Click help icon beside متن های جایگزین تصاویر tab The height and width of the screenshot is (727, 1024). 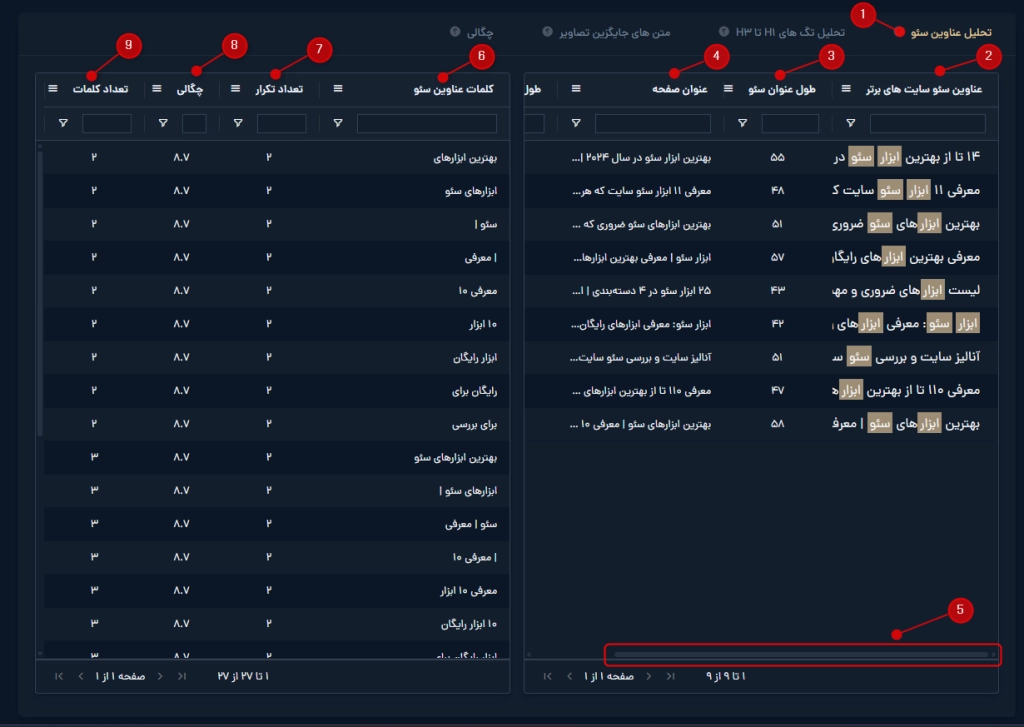point(547,32)
